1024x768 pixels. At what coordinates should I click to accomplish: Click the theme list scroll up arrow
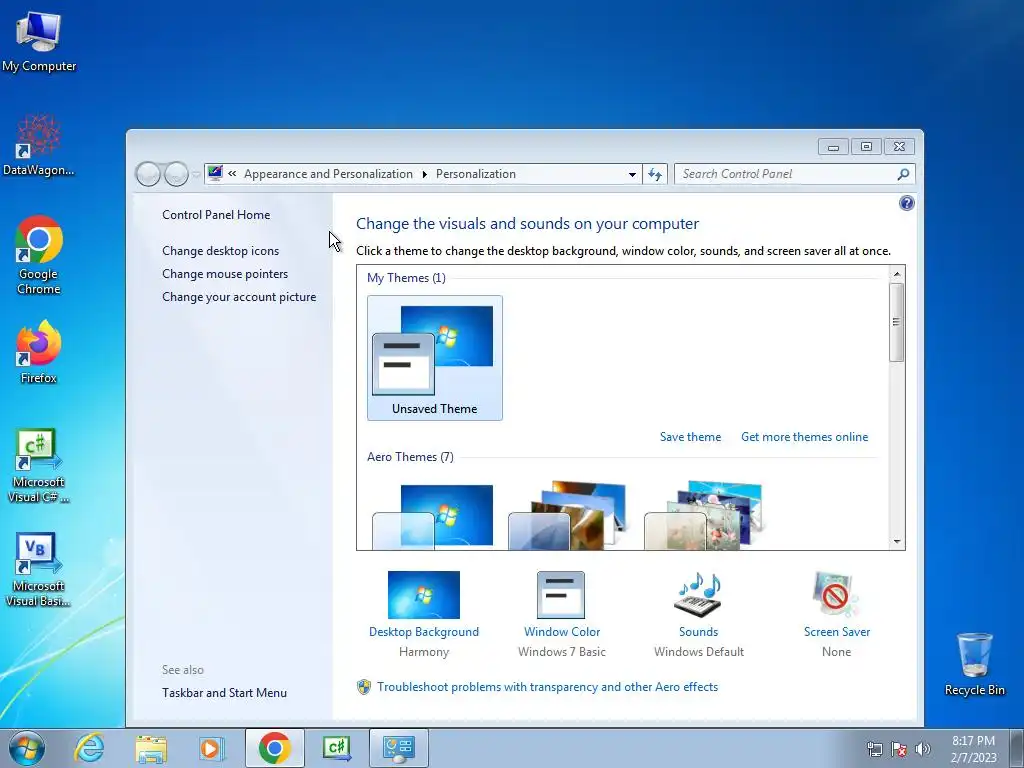pyautogui.click(x=897, y=274)
